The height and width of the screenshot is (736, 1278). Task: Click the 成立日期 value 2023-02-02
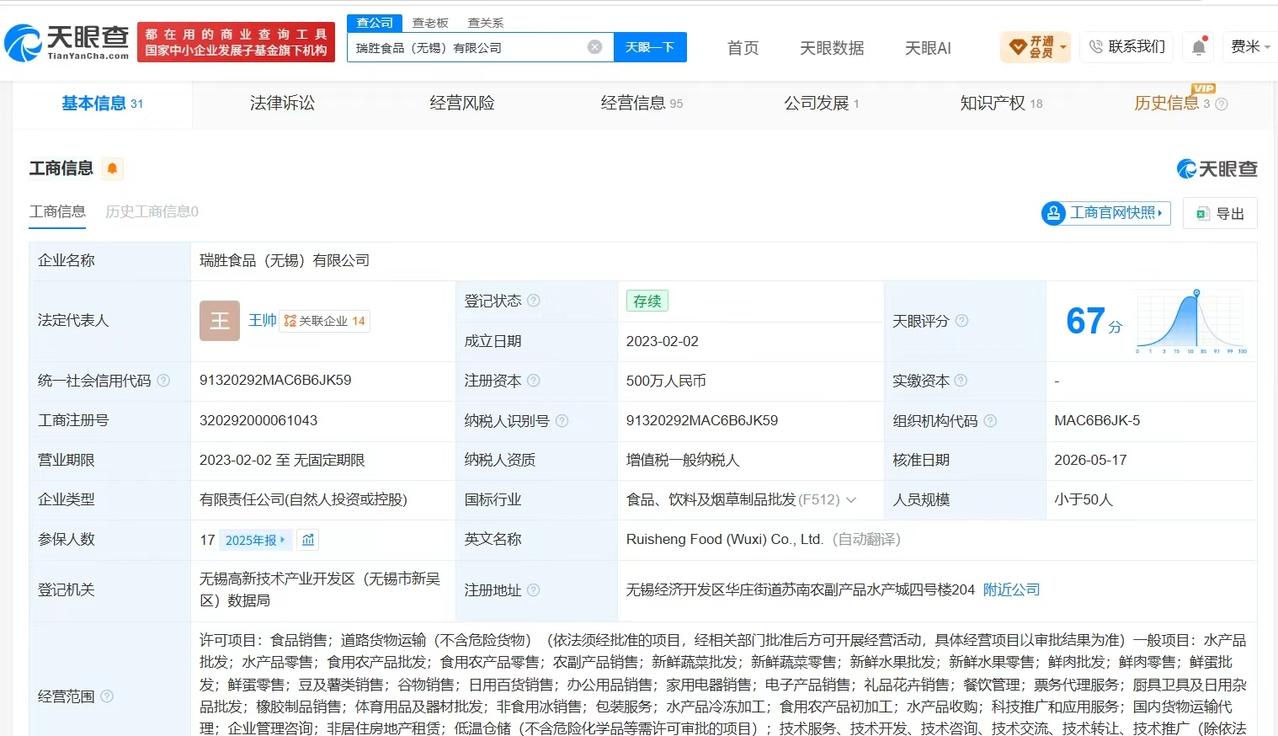click(662, 341)
